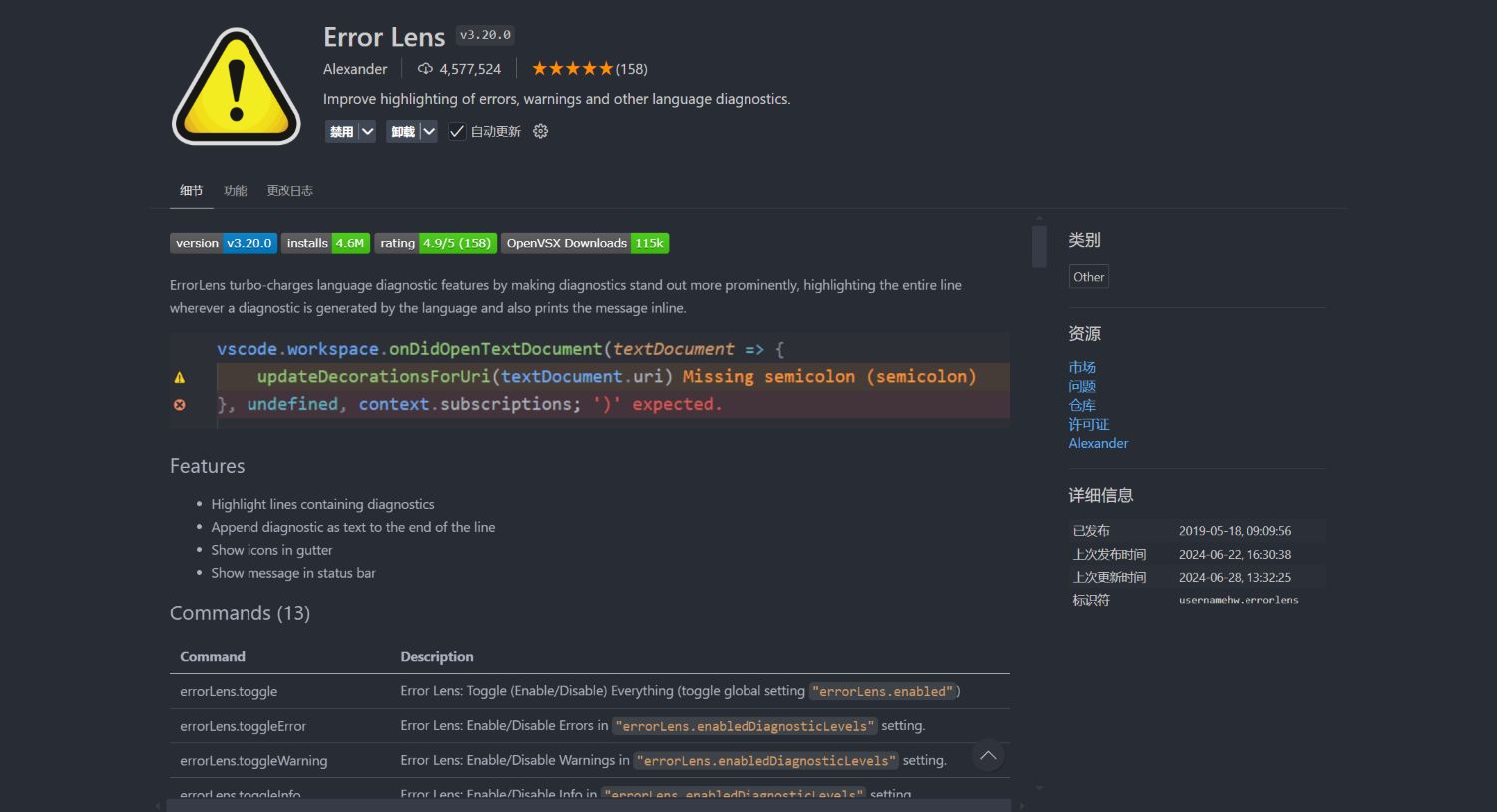Click the rating 4.9/5 (158) badge
1497x812 pixels.
point(436,243)
